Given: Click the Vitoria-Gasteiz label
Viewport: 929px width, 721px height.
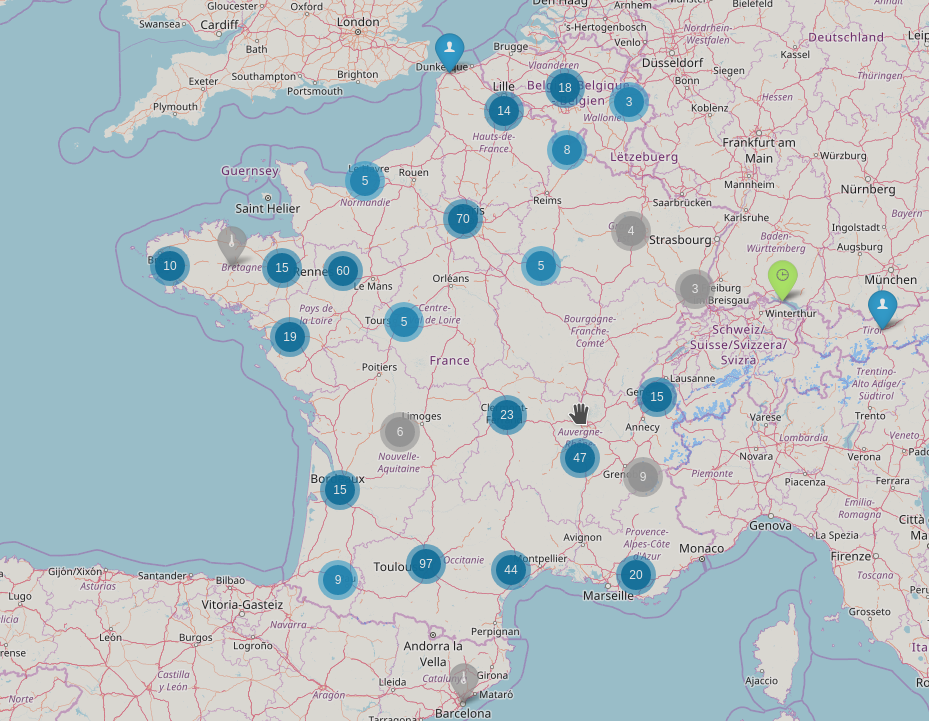Looking at the screenshot, I should 242,605.
